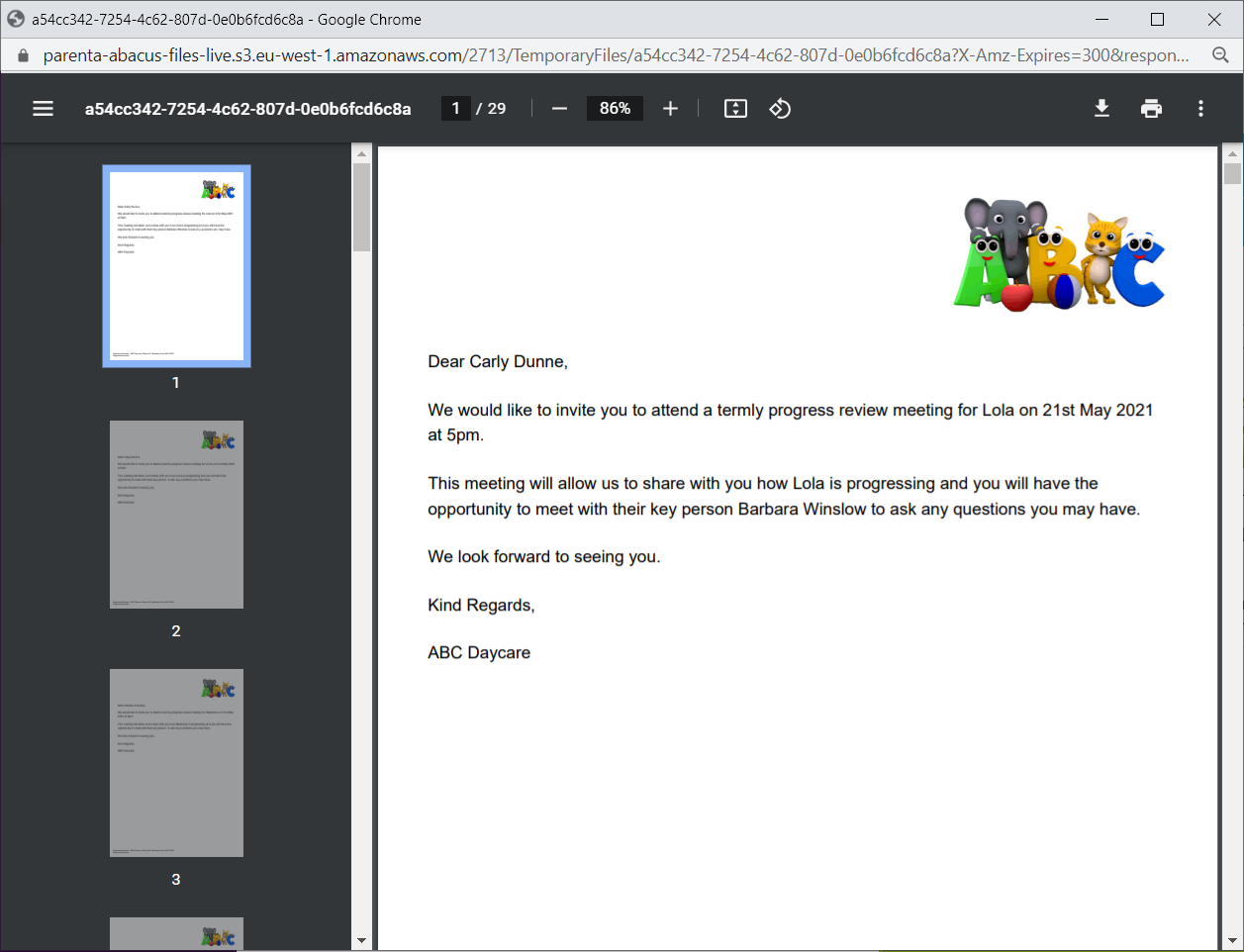The height and width of the screenshot is (952, 1244).
Task: Select page 1 thumbnail
Action: click(x=176, y=266)
